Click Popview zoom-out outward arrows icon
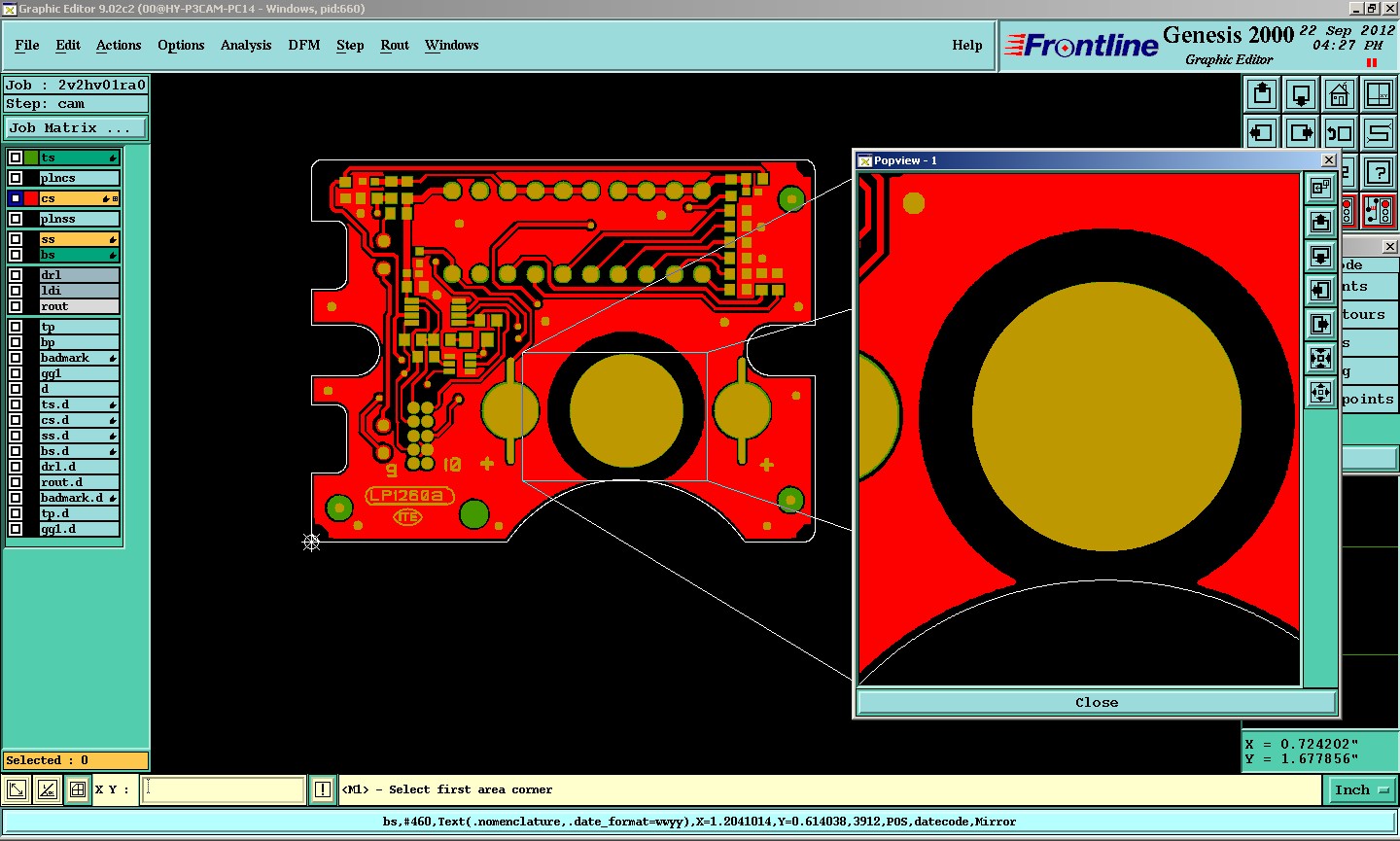 (x=1320, y=392)
